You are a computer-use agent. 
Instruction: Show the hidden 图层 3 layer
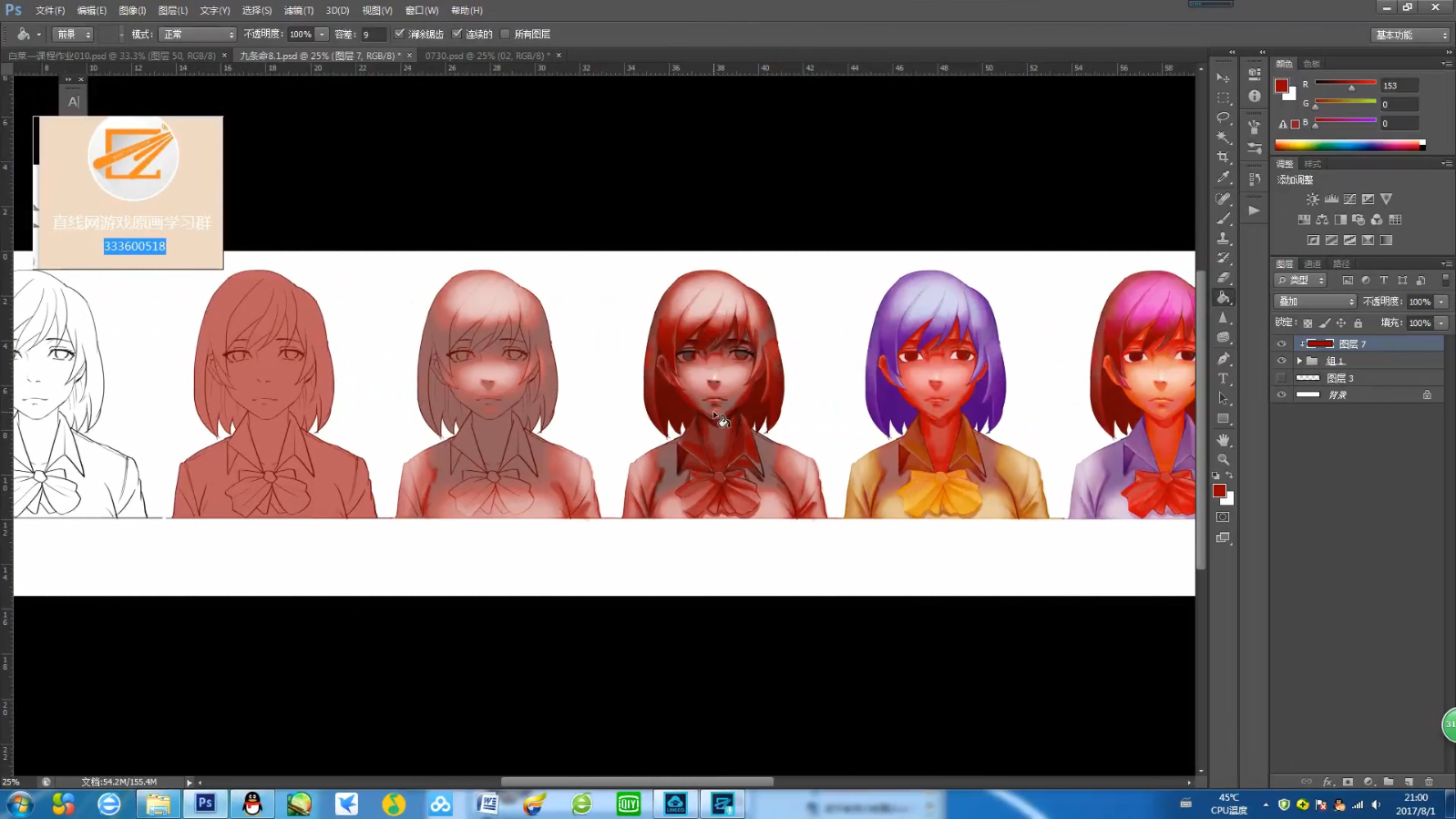tap(1281, 378)
